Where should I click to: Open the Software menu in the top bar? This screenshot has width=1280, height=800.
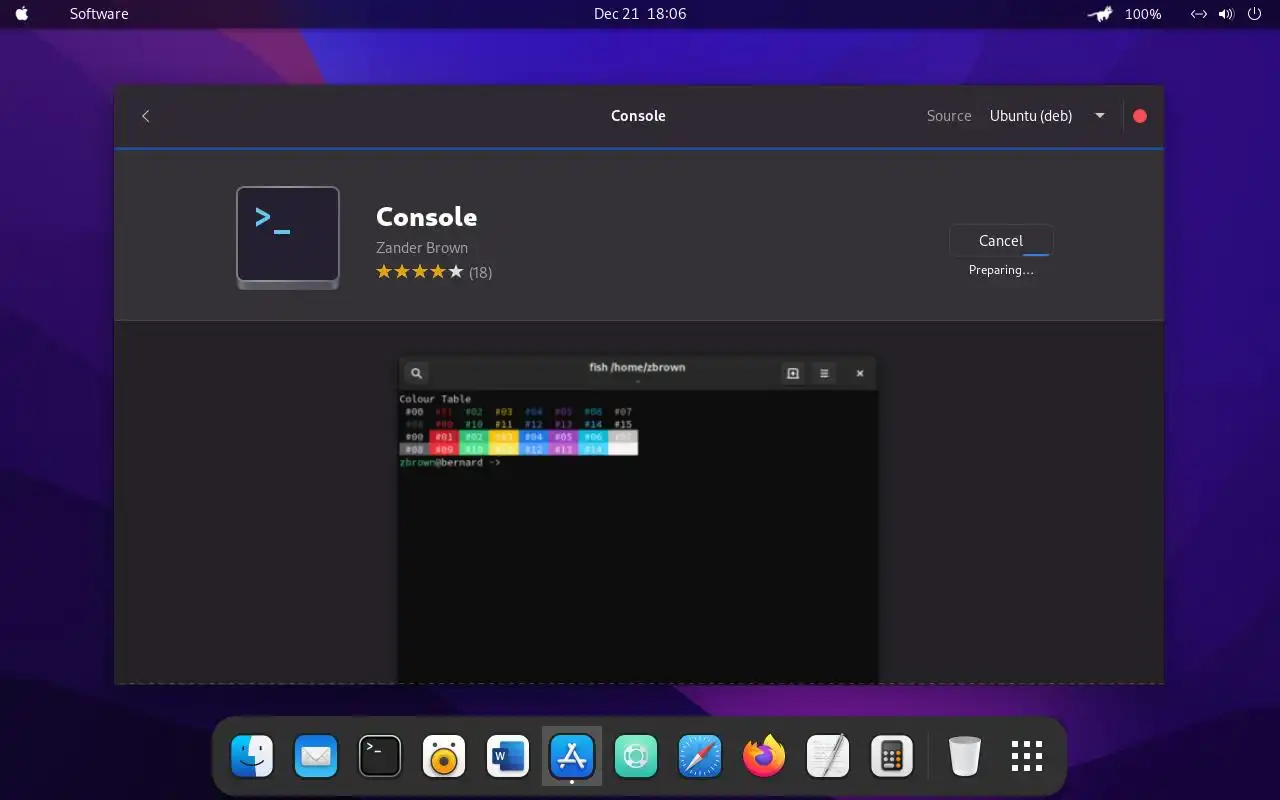(x=99, y=14)
